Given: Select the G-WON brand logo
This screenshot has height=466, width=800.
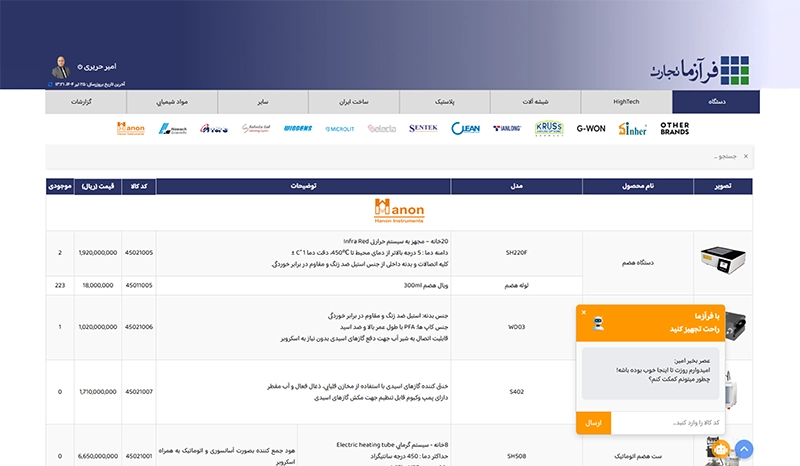Looking at the screenshot, I should pos(591,129).
